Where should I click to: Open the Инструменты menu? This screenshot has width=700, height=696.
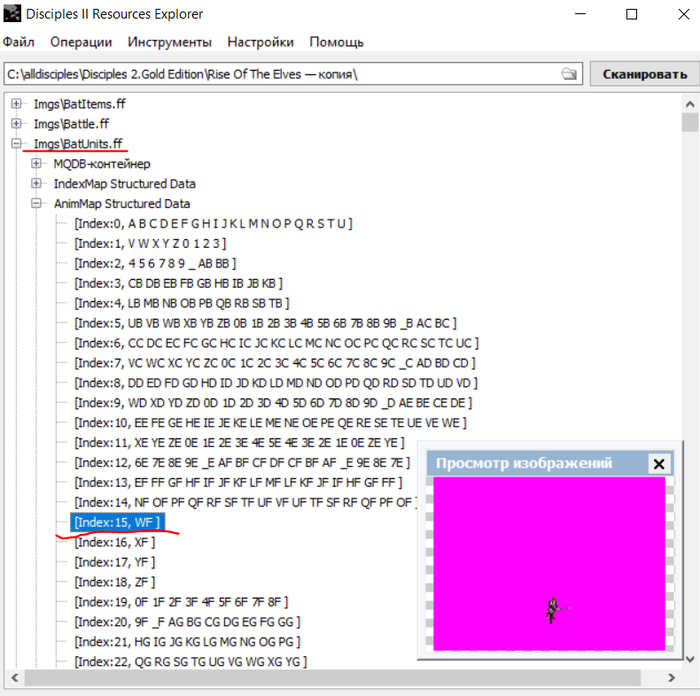tap(169, 42)
